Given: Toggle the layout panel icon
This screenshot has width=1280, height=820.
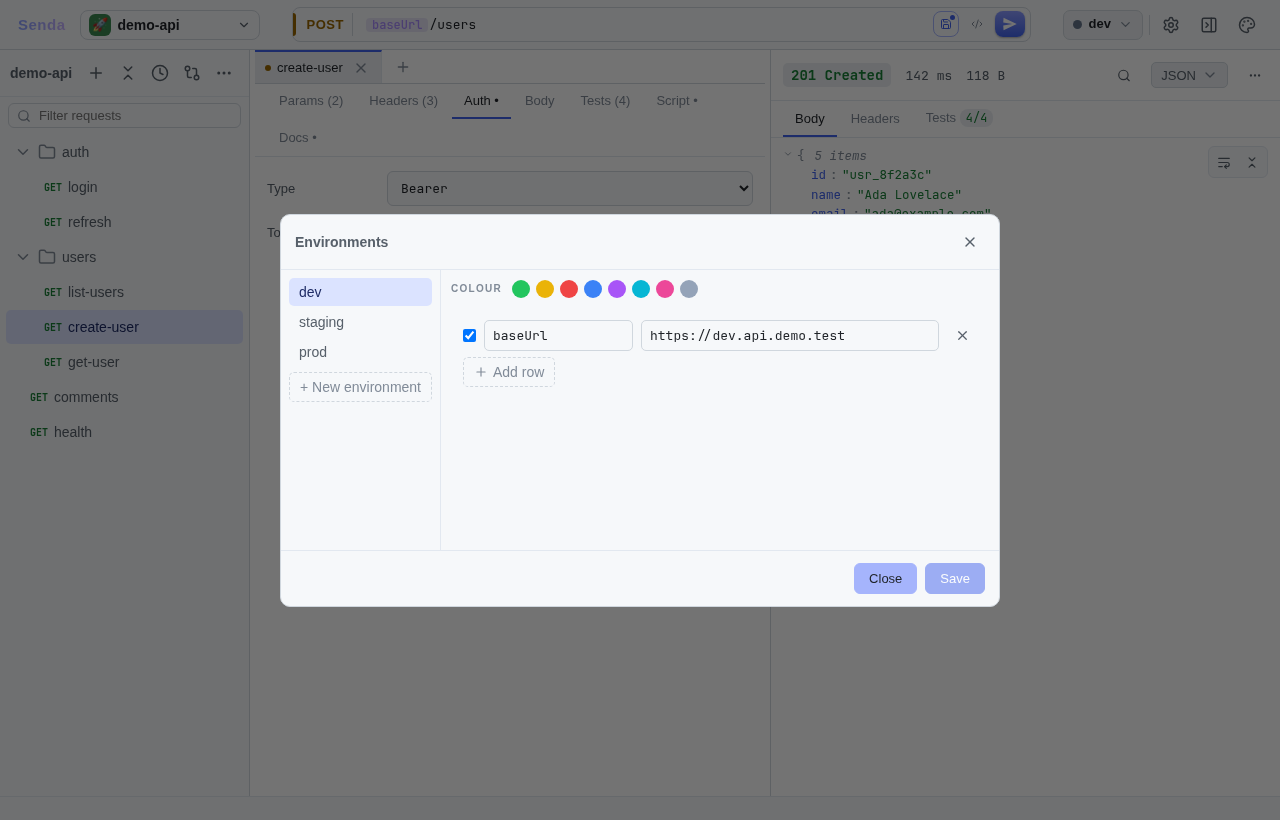Looking at the screenshot, I should point(1209,25).
